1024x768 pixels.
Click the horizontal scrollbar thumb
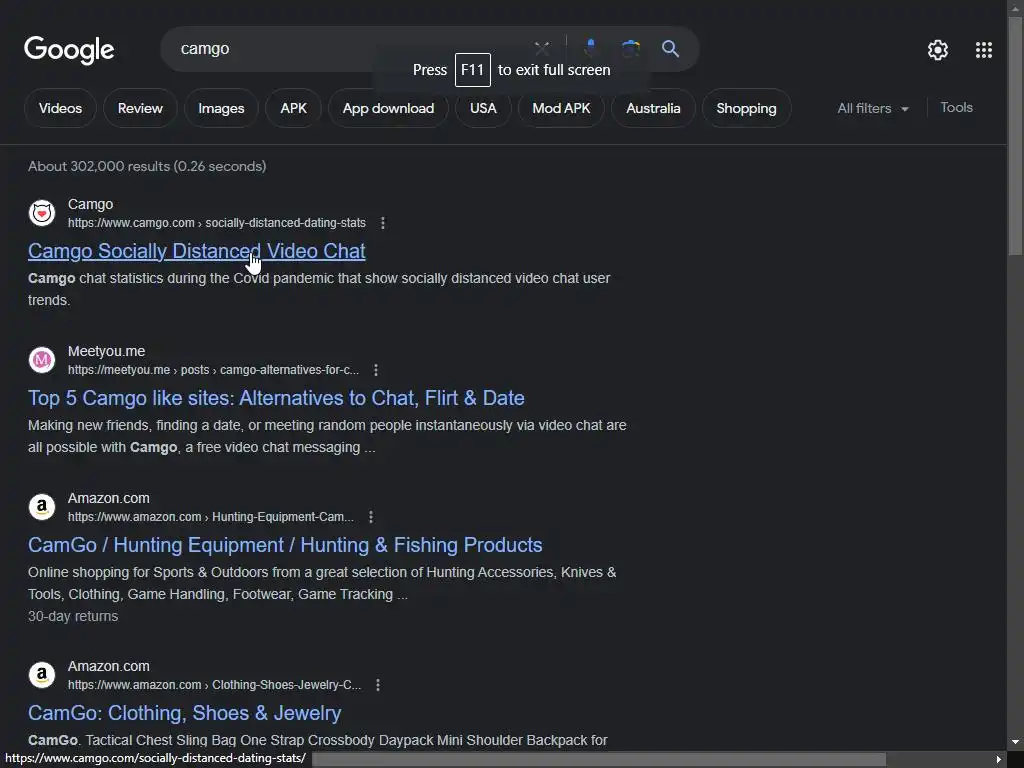[x=599, y=760]
